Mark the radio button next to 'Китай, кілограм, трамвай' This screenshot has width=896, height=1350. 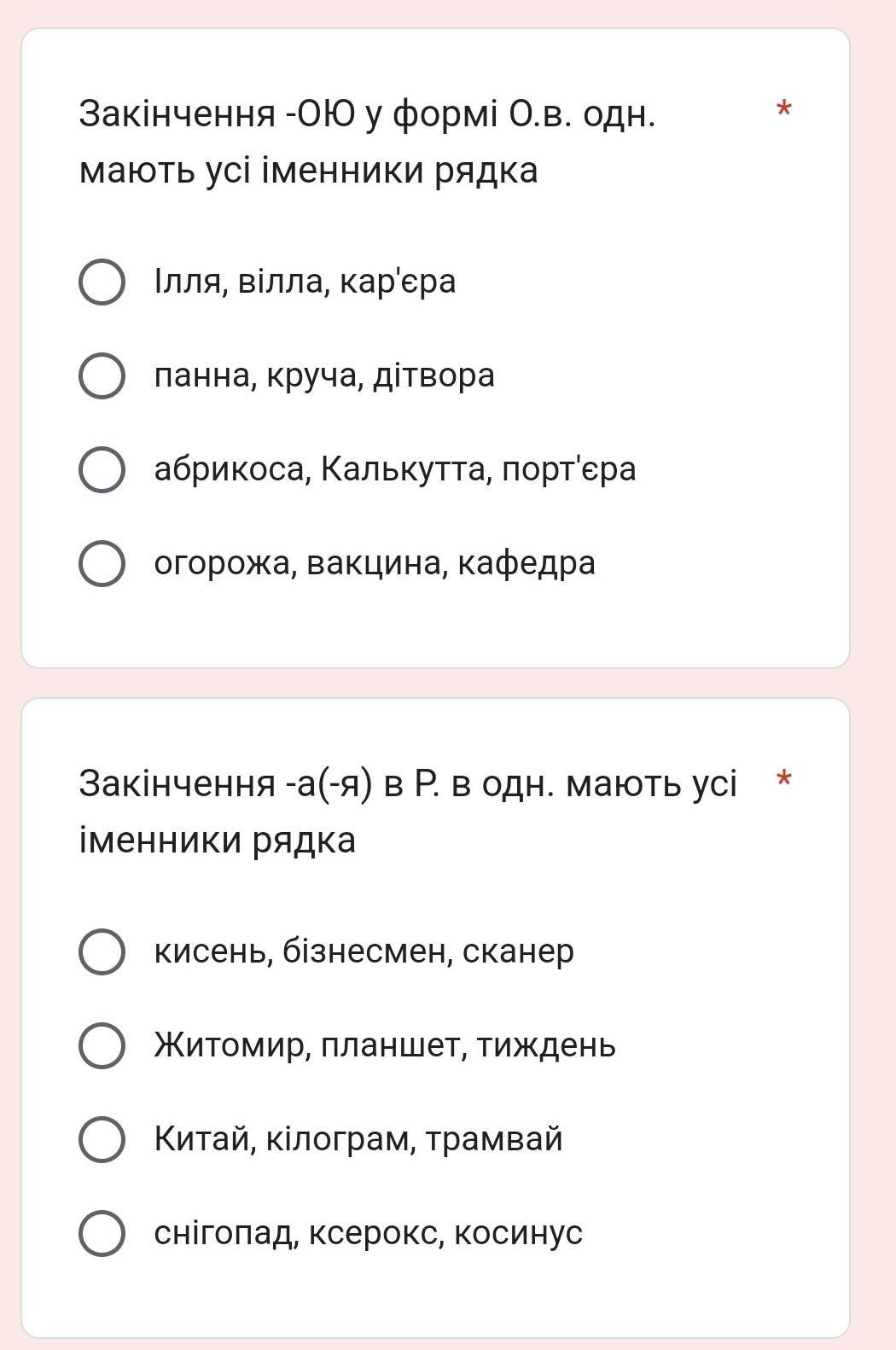(102, 1139)
